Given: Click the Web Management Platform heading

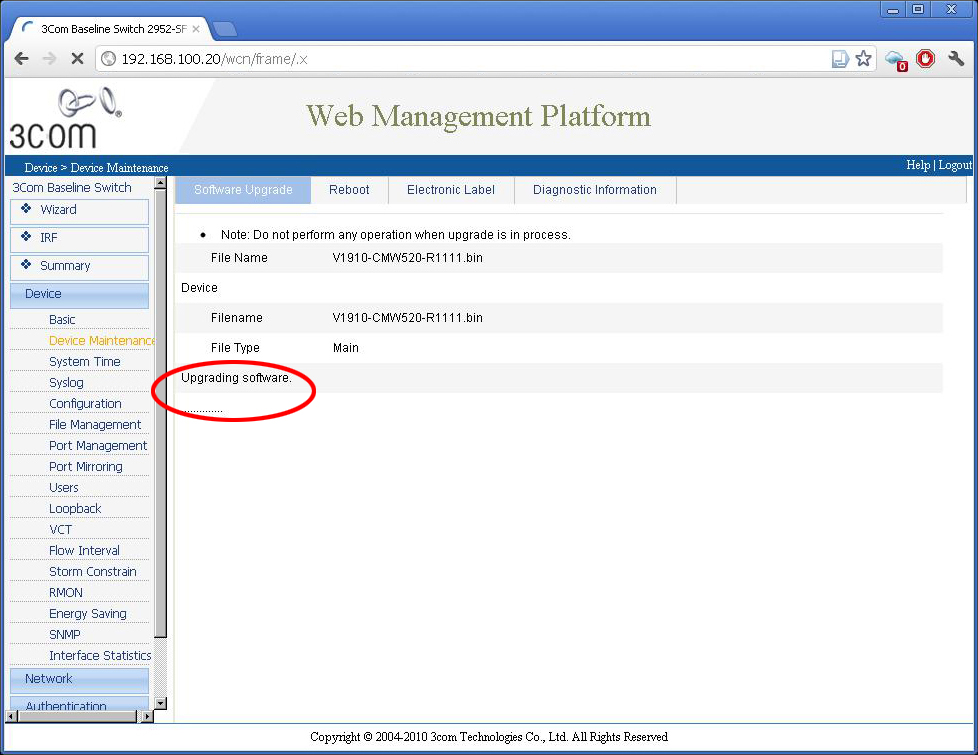Looking at the screenshot, I should click(478, 116).
